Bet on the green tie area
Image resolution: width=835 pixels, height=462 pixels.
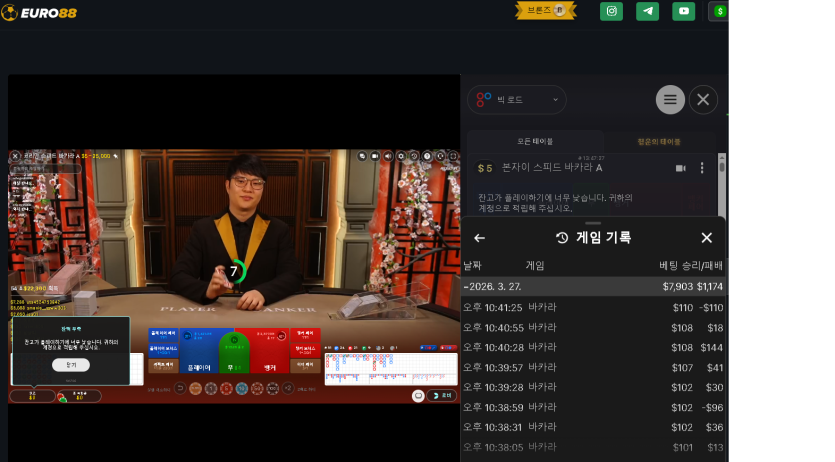click(x=234, y=354)
